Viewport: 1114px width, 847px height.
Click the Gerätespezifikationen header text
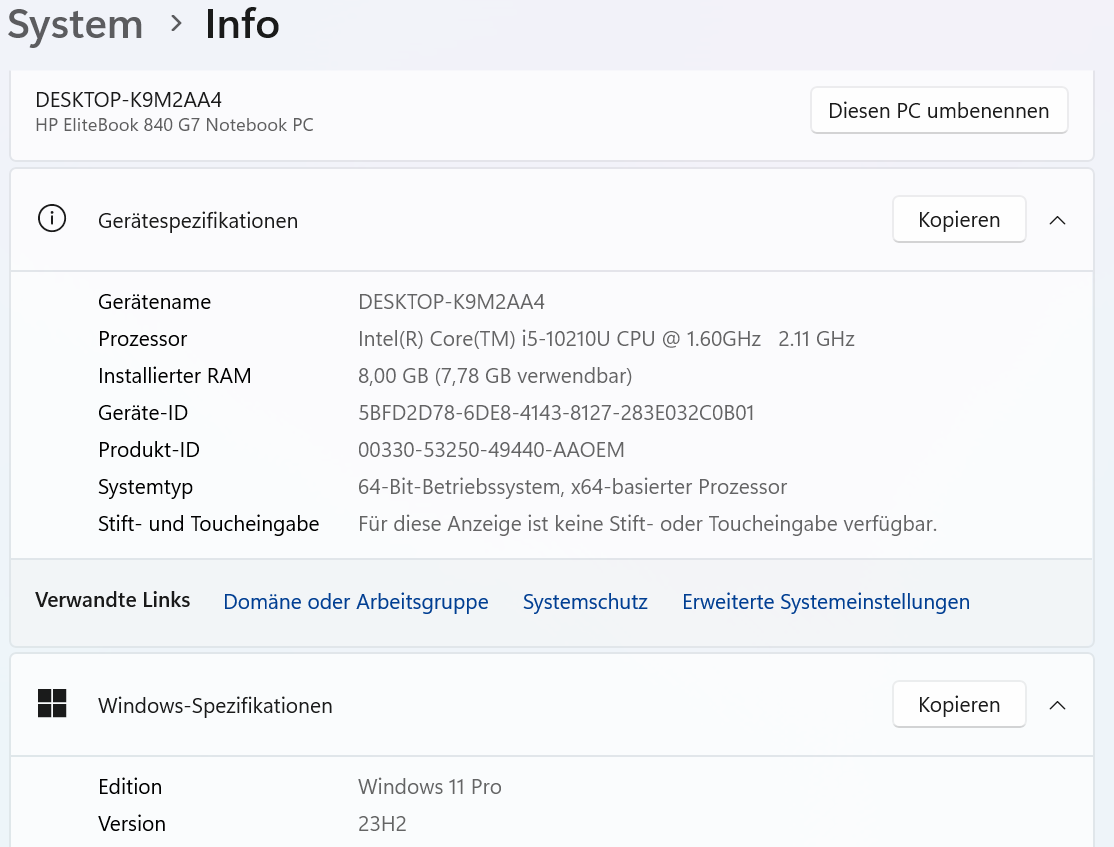point(198,221)
